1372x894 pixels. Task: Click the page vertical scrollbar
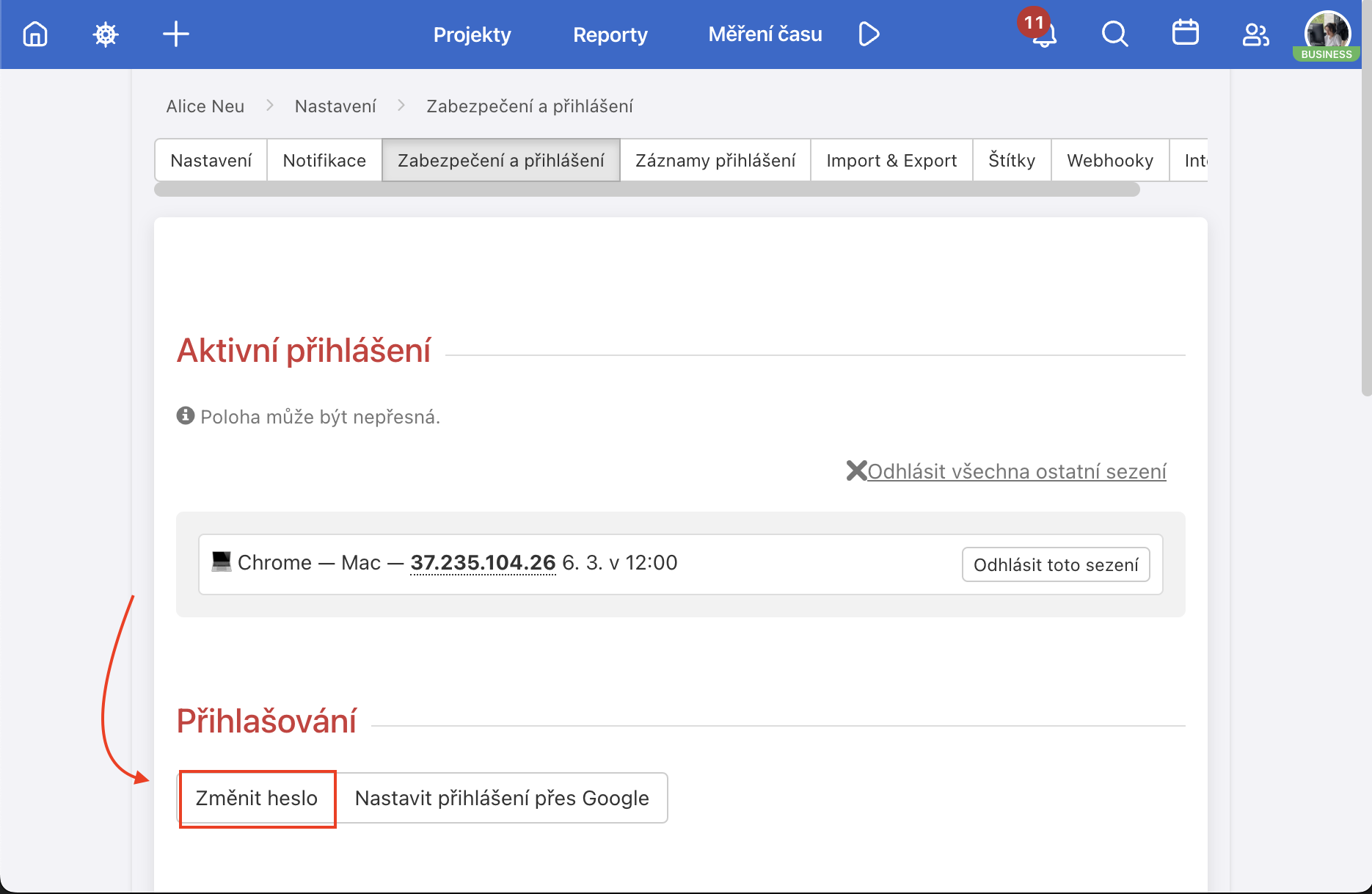tap(1366, 198)
